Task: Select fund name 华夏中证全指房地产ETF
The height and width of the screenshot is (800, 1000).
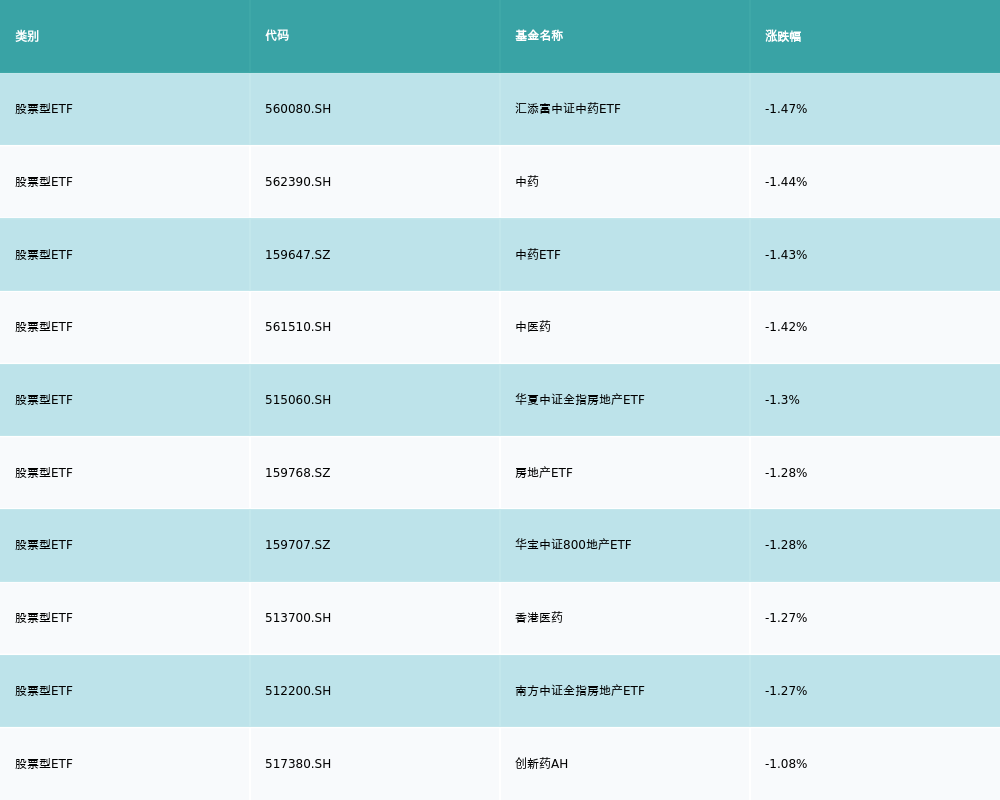Action: [x=580, y=400]
